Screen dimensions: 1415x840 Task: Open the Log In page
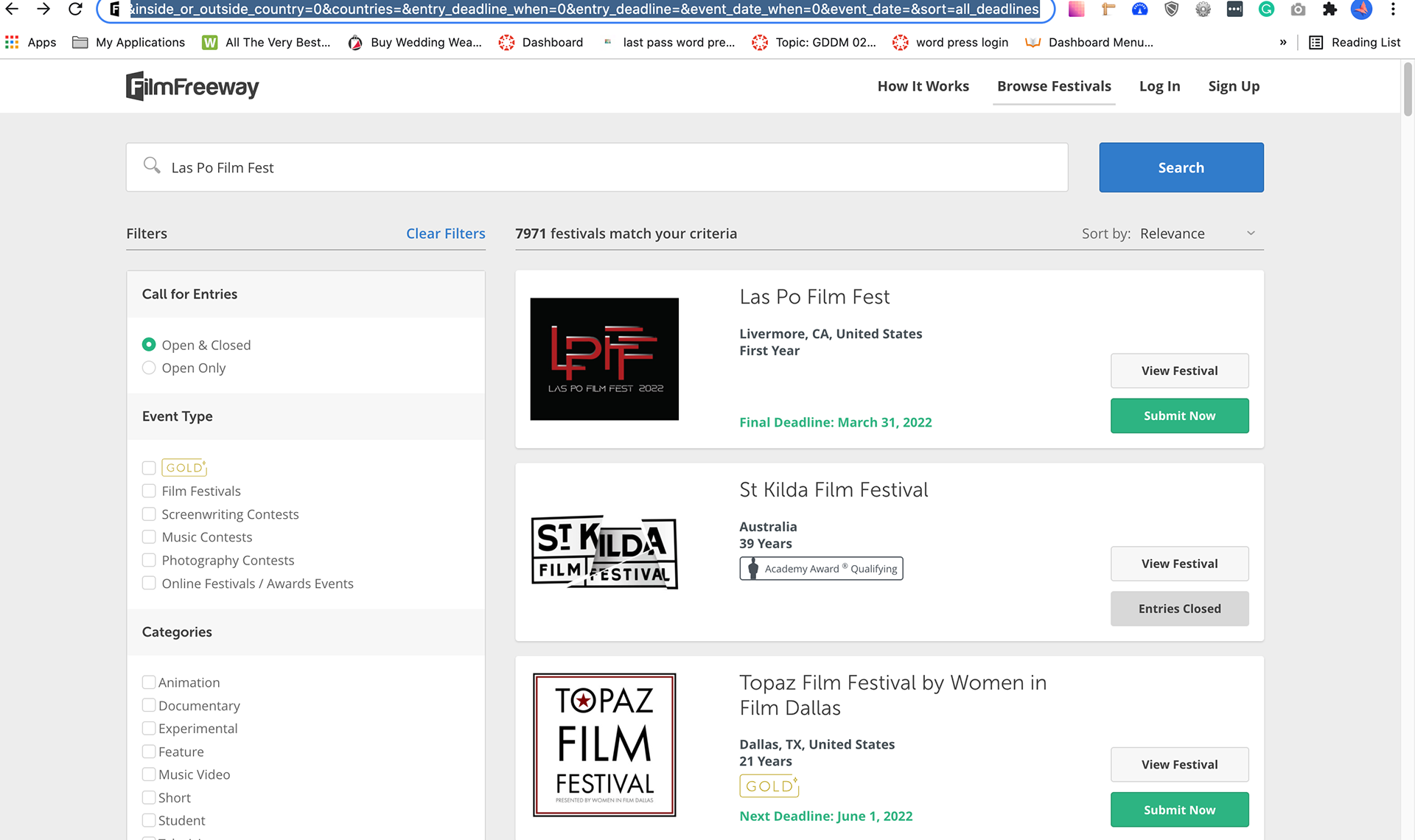pyautogui.click(x=1159, y=86)
